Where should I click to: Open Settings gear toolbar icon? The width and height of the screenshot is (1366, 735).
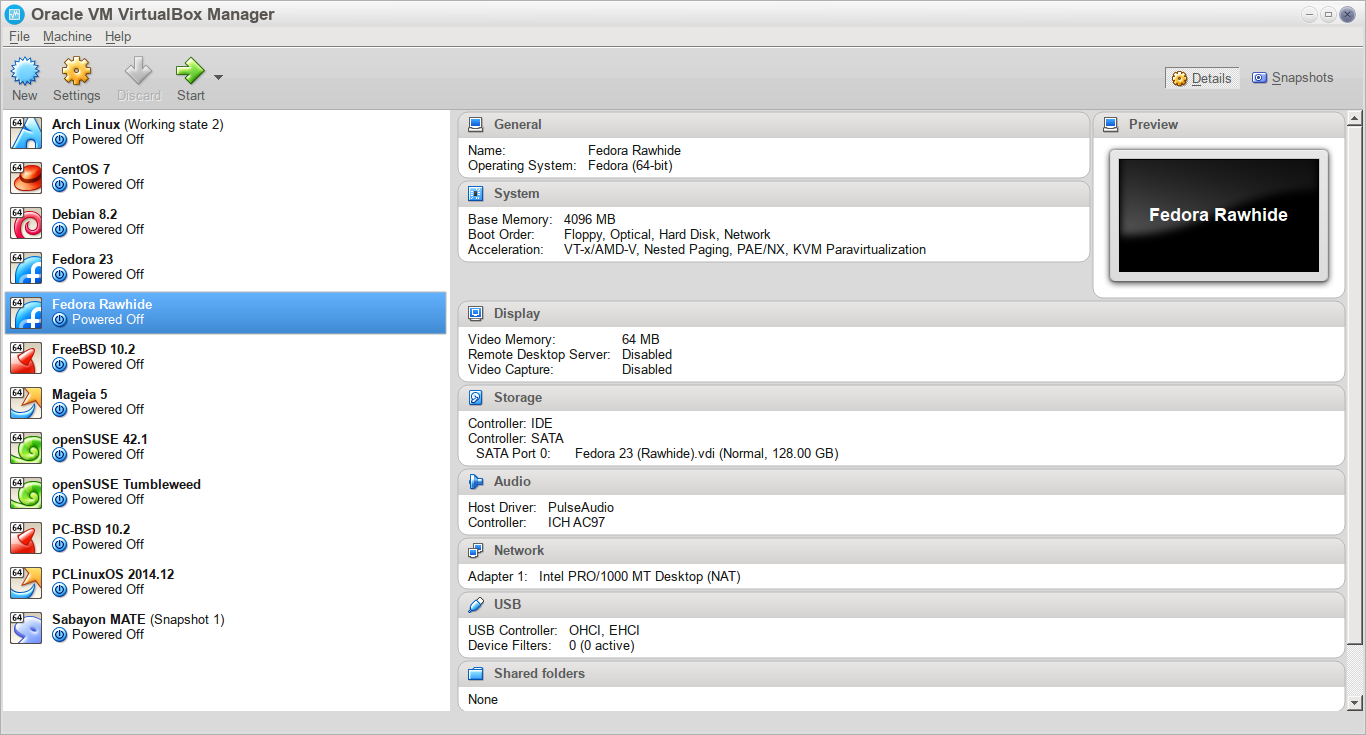tap(77, 71)
